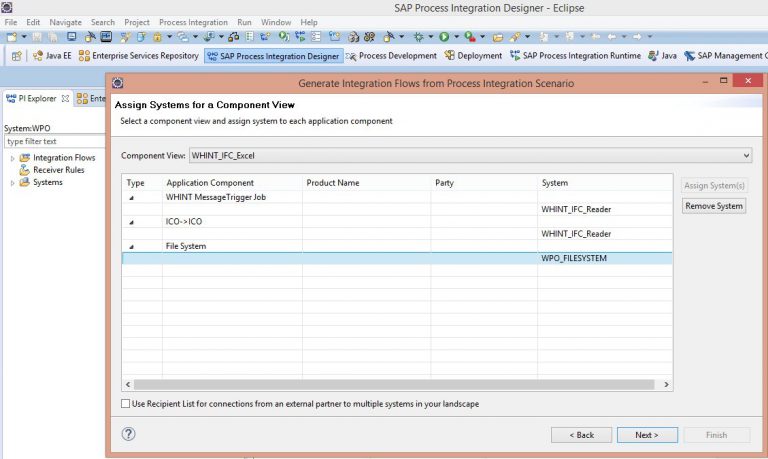Click the horizontal scrollbar thumb in the table
This screenshot has width=768, height=459.
click(394, 385)
